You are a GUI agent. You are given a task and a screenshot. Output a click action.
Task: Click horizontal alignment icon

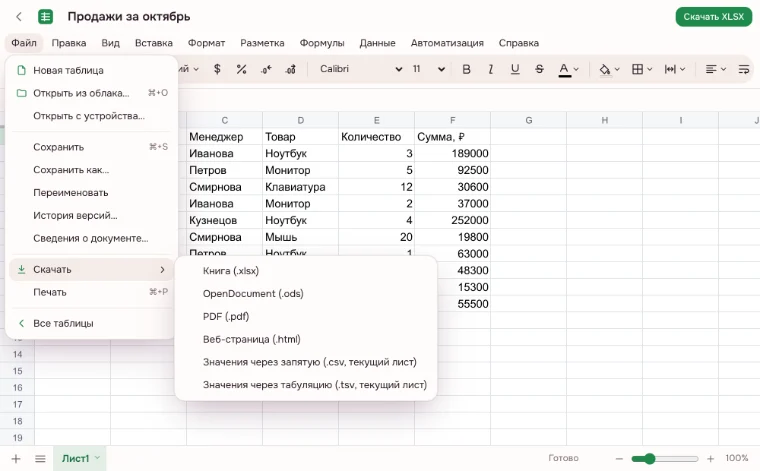point(711,69)
